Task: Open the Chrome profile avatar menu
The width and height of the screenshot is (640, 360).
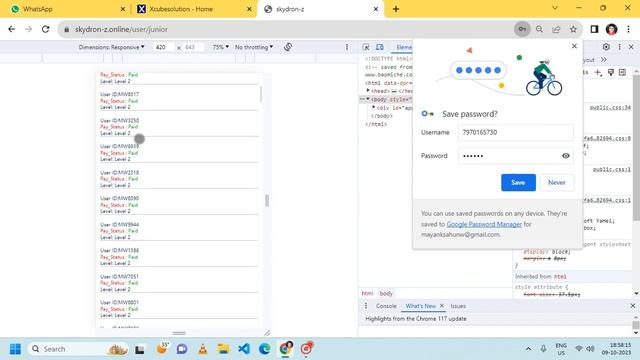Action: pos(611,29)
